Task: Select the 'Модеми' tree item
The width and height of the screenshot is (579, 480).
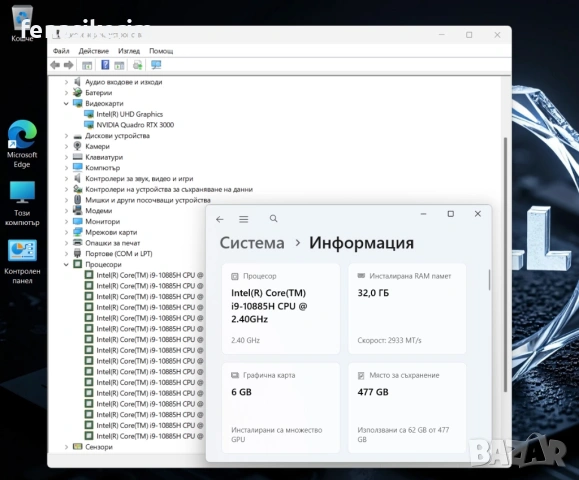Action: [99, 211]
